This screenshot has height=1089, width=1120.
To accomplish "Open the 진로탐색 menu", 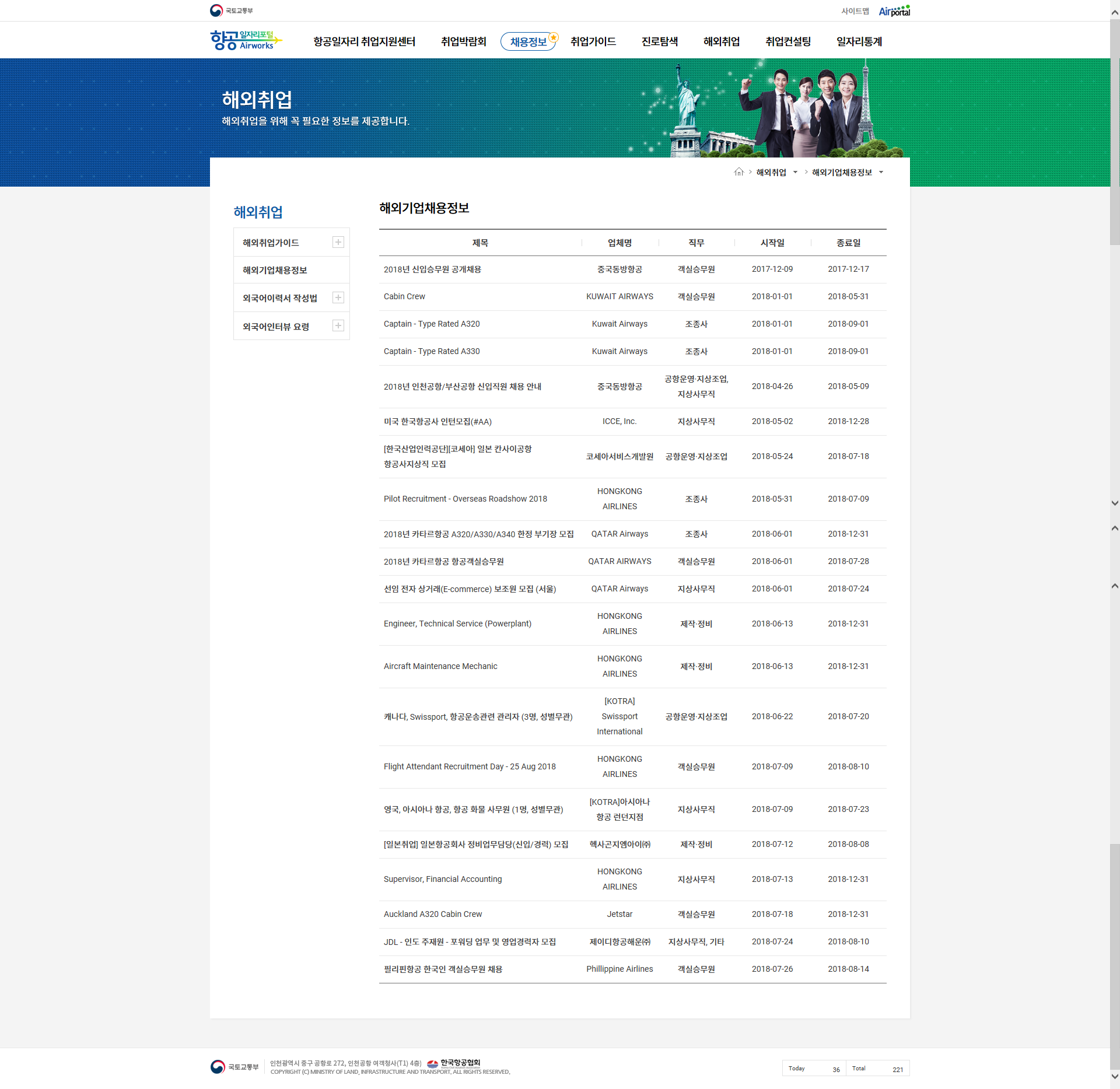I will (660, 41).
